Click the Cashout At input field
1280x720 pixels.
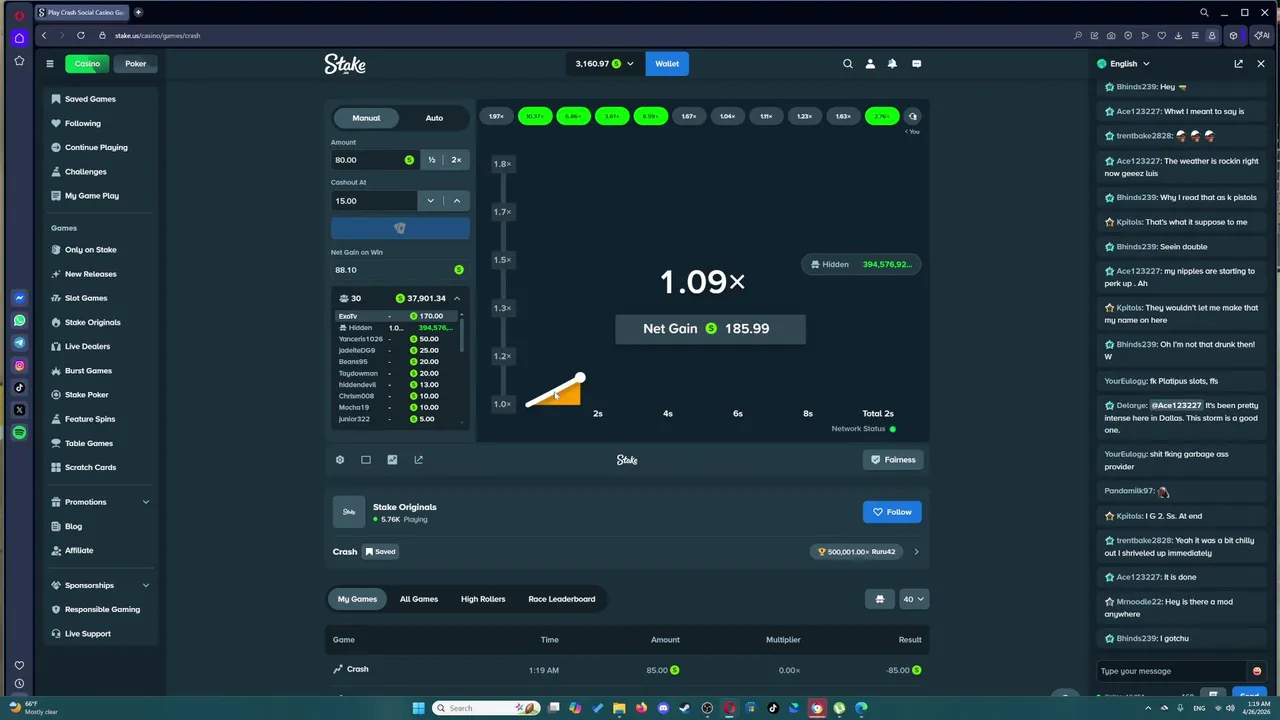[374, 201]
